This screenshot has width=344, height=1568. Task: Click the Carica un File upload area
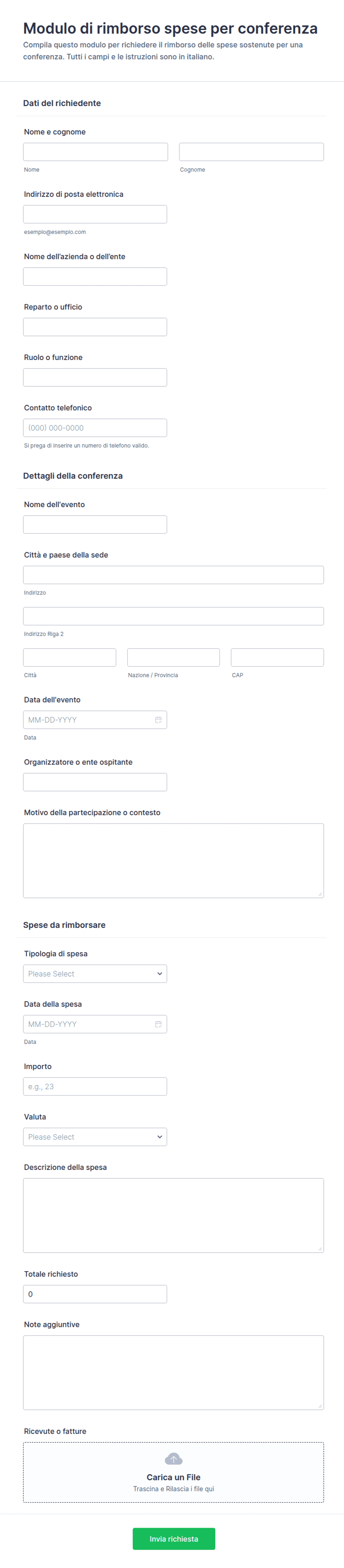click(173, 1472)
